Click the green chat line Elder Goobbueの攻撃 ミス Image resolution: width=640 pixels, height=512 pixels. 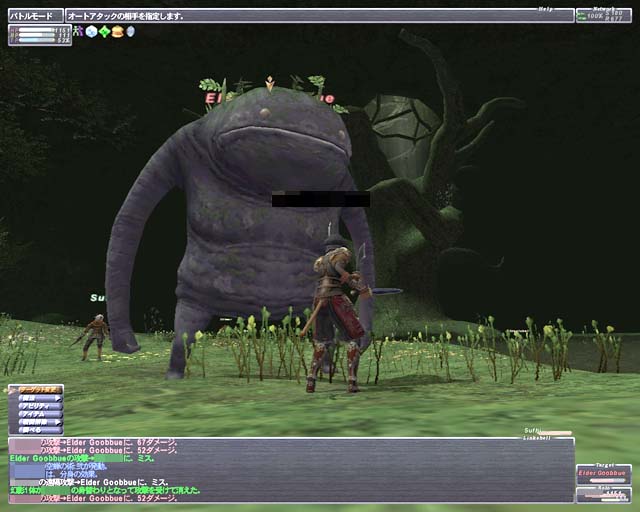click(x=82, y=459)
